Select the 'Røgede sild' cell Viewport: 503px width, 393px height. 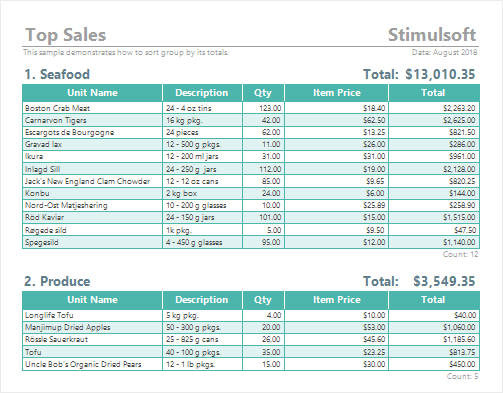(x=92, y=230)
